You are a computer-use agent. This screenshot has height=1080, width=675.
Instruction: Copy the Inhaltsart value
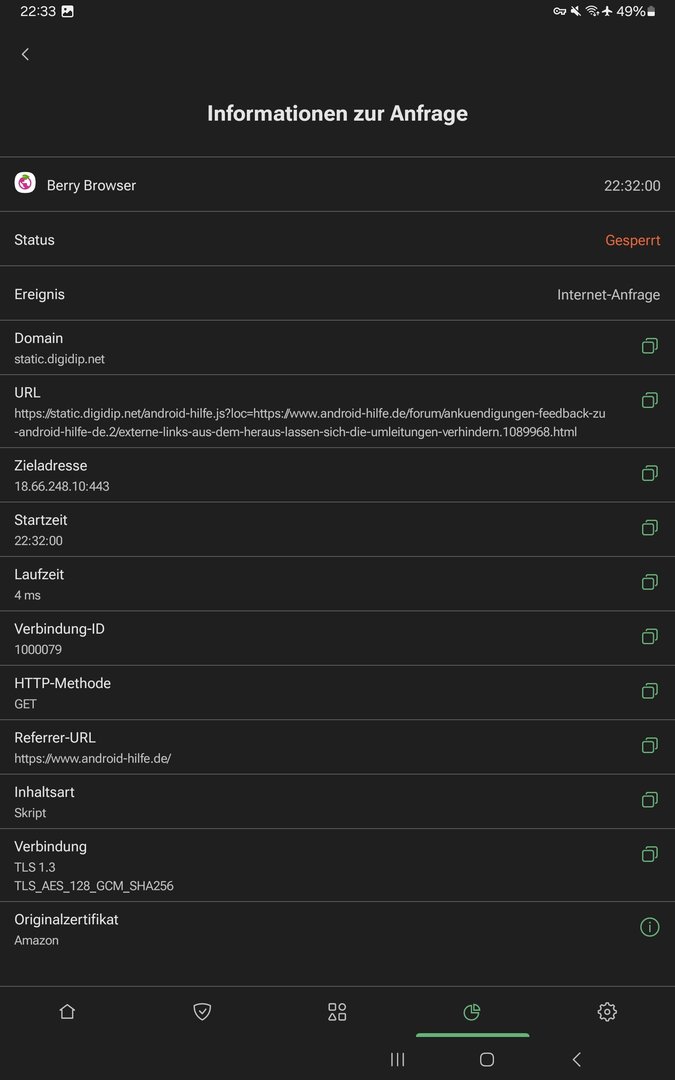(649, 799)
